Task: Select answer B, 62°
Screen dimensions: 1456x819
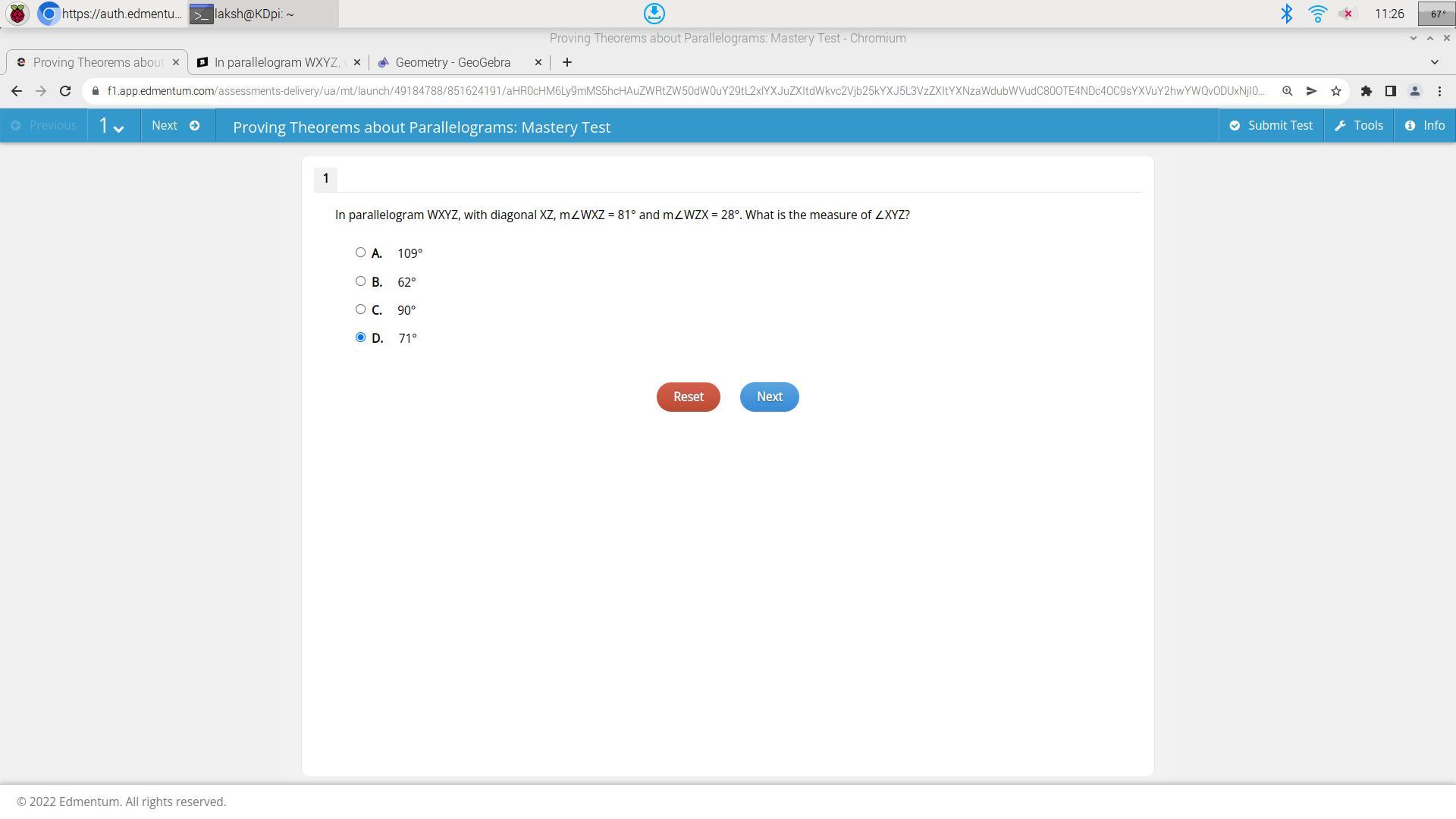Action: coord(360,281)
